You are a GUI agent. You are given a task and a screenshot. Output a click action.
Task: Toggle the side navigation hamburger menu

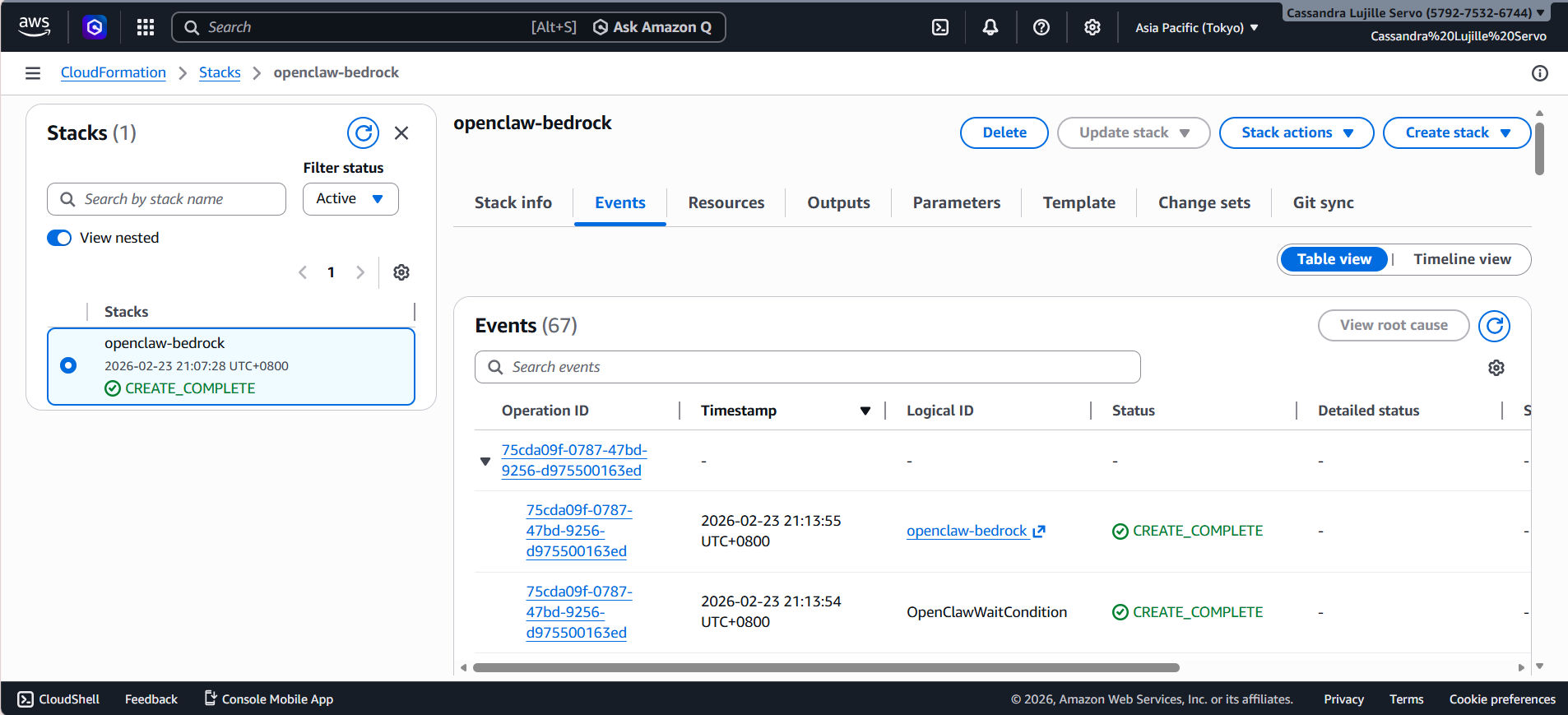tap(33, 73)
